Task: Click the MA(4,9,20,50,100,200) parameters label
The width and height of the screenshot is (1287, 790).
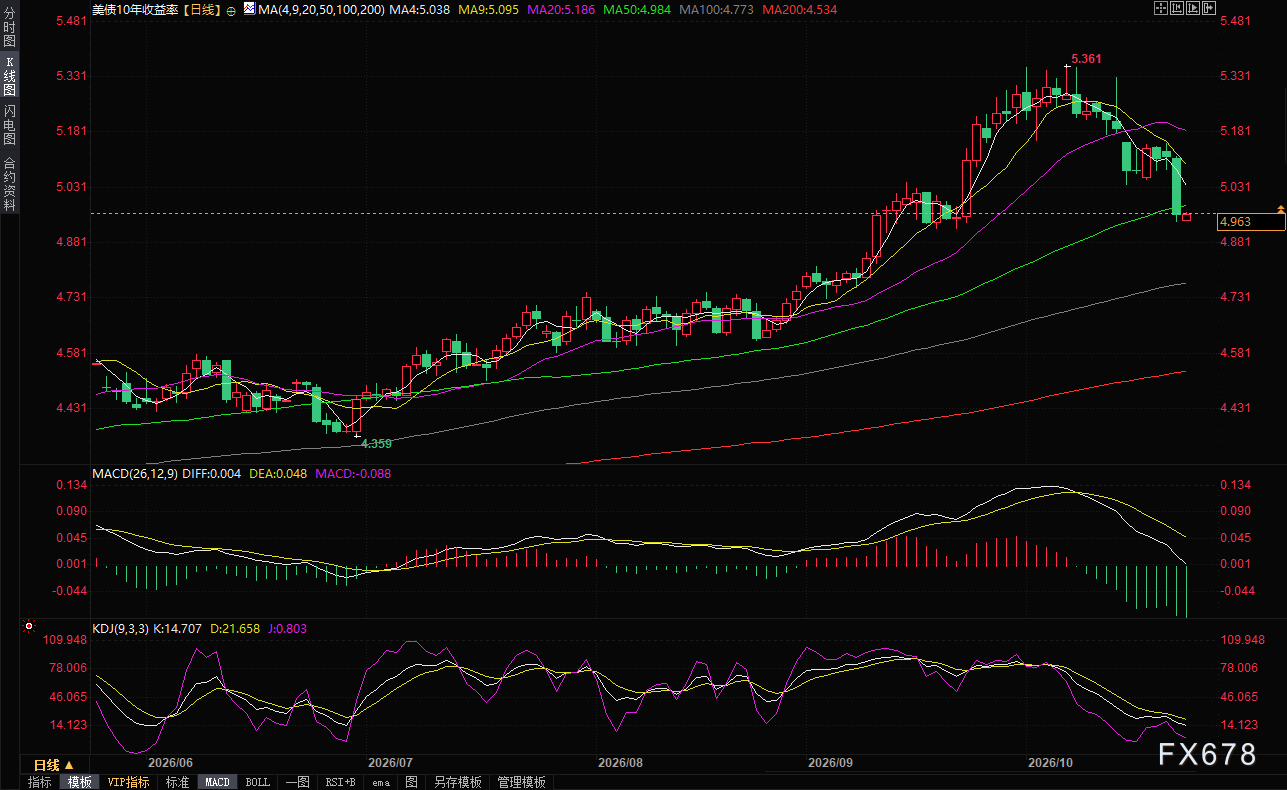Action: pyautogui.click(x=321, y=10)
